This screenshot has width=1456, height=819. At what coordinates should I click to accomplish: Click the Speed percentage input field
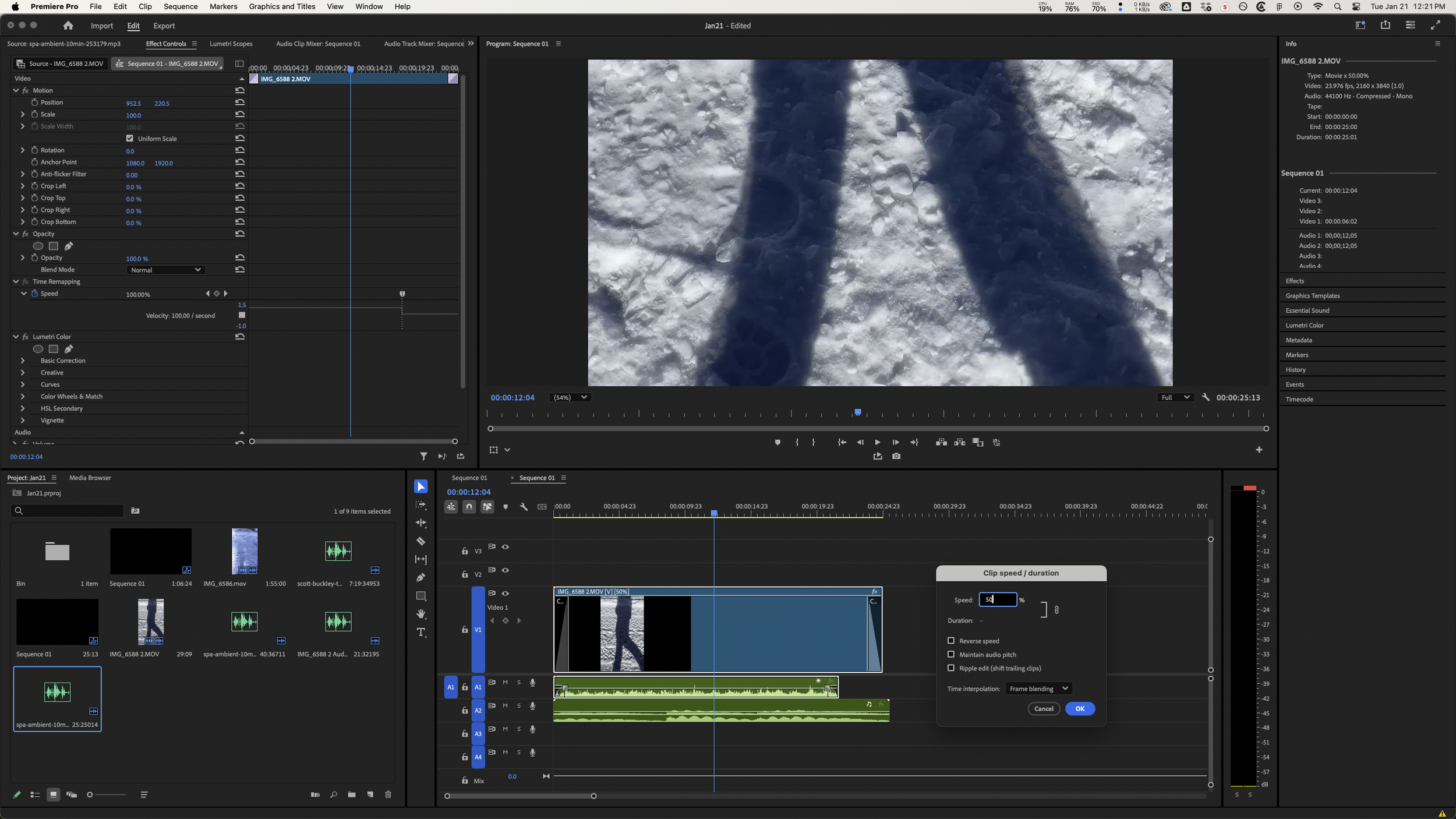point(998,599)
